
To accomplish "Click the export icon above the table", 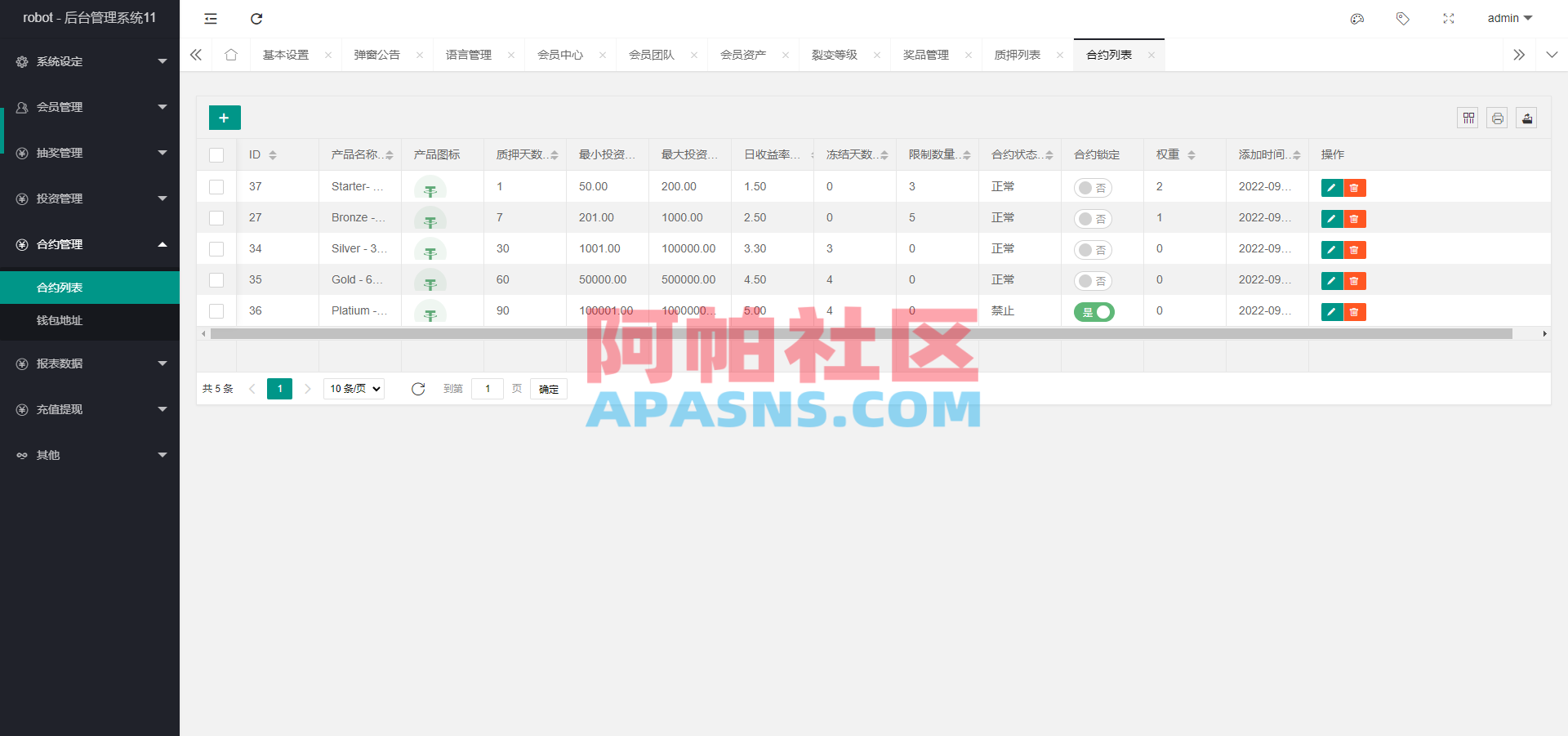I will click(x=1526, y=118).
